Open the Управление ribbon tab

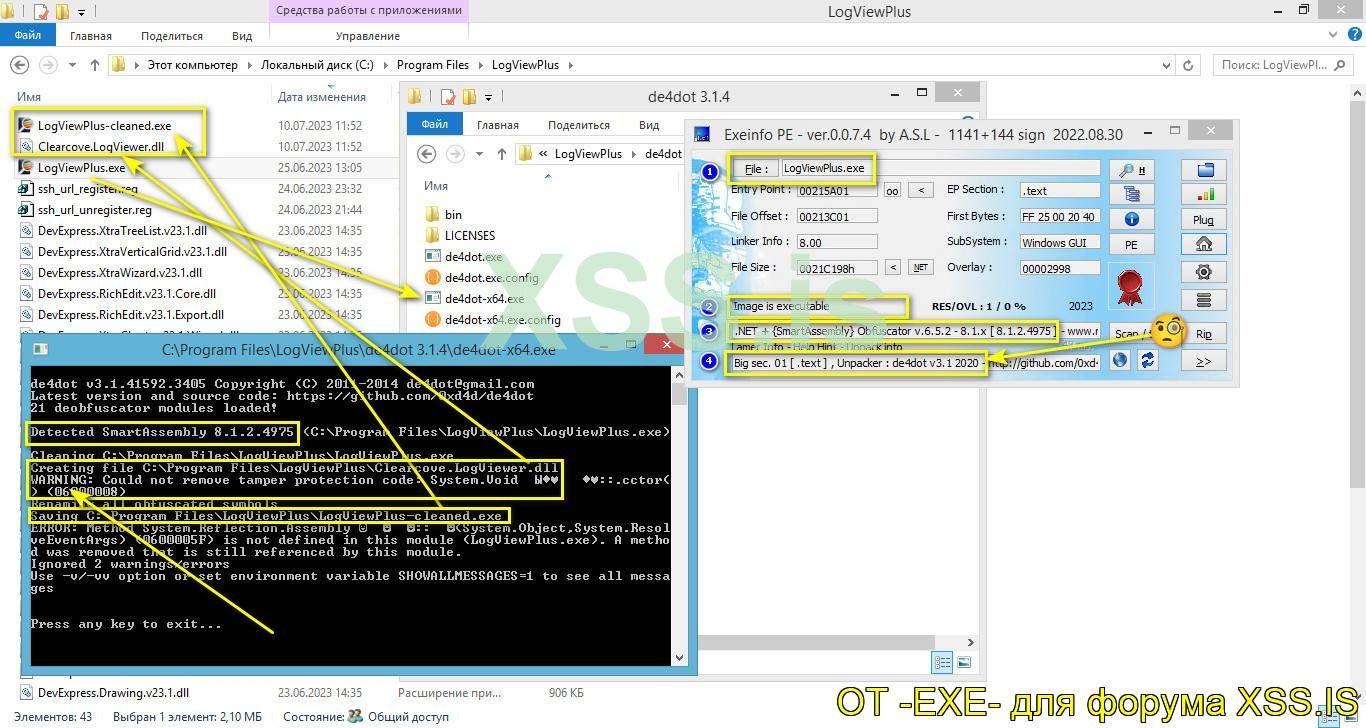(x=368, y=36)
